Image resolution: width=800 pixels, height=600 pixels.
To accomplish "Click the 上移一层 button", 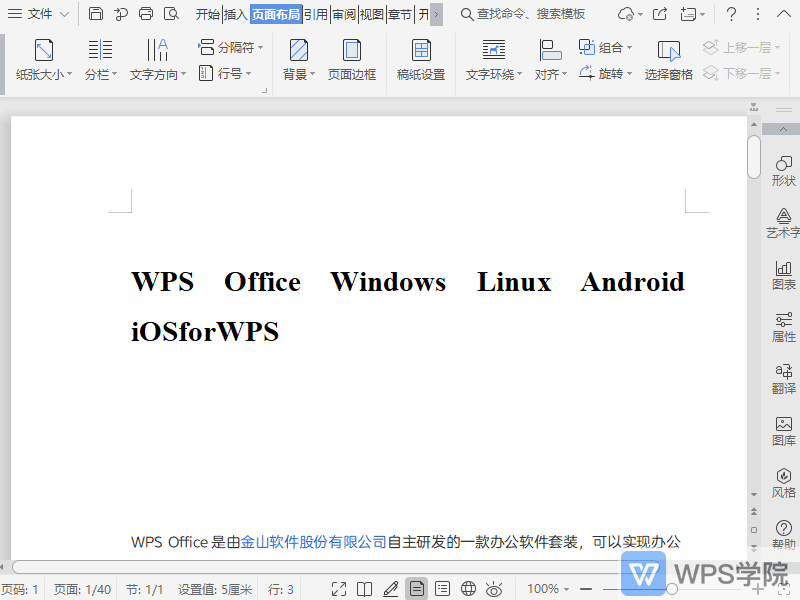I will (741, 47).
